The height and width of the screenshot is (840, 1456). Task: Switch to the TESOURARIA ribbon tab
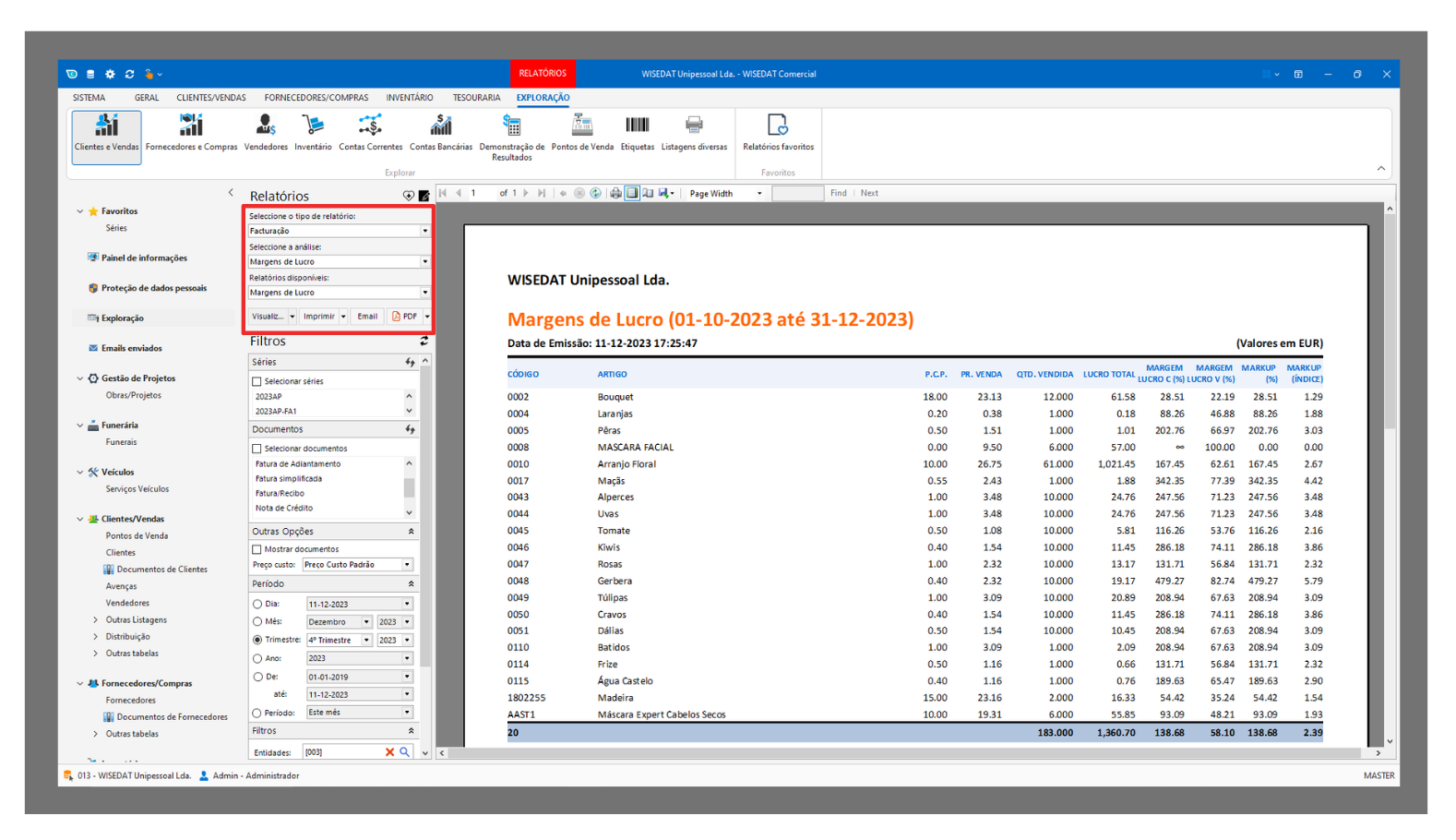[x=476, y=98]
